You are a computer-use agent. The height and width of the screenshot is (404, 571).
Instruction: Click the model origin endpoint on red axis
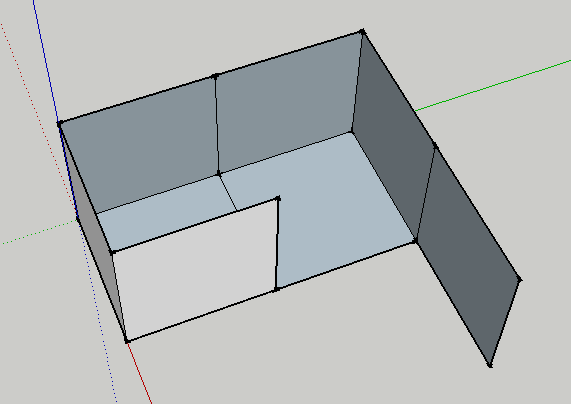tap(126, 341)
